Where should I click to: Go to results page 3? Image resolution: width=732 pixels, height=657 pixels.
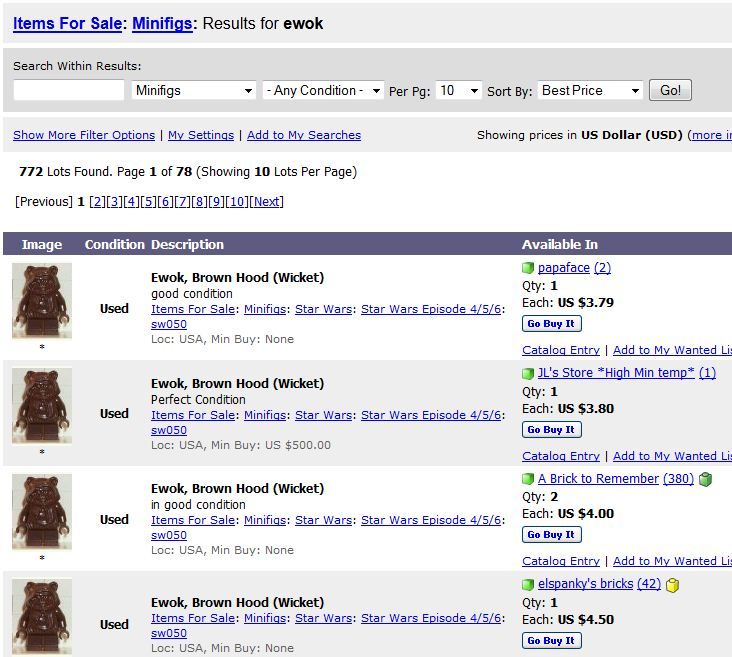(114, 202)
